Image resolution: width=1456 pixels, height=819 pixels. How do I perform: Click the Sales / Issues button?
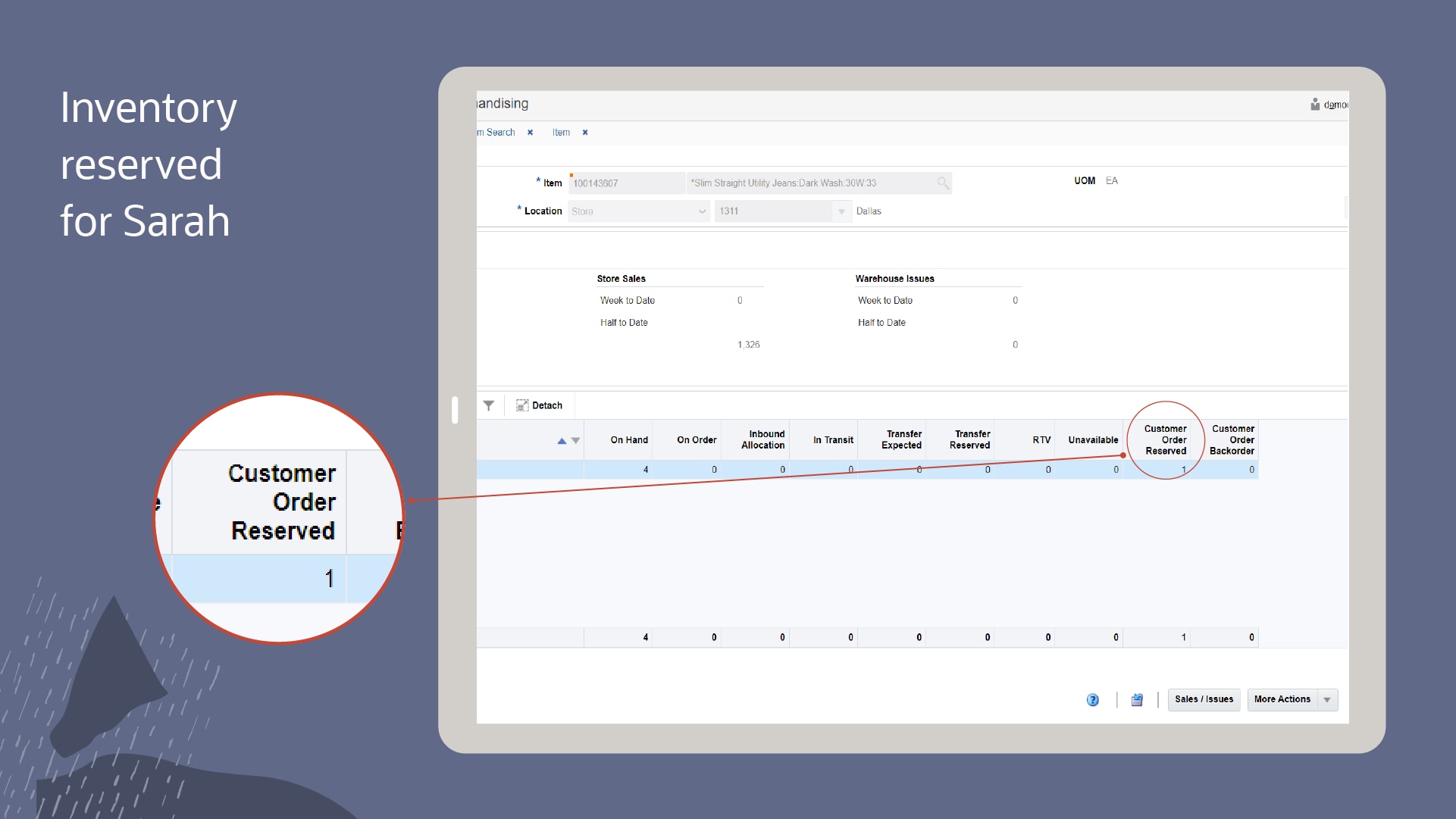coord(1204,699)
